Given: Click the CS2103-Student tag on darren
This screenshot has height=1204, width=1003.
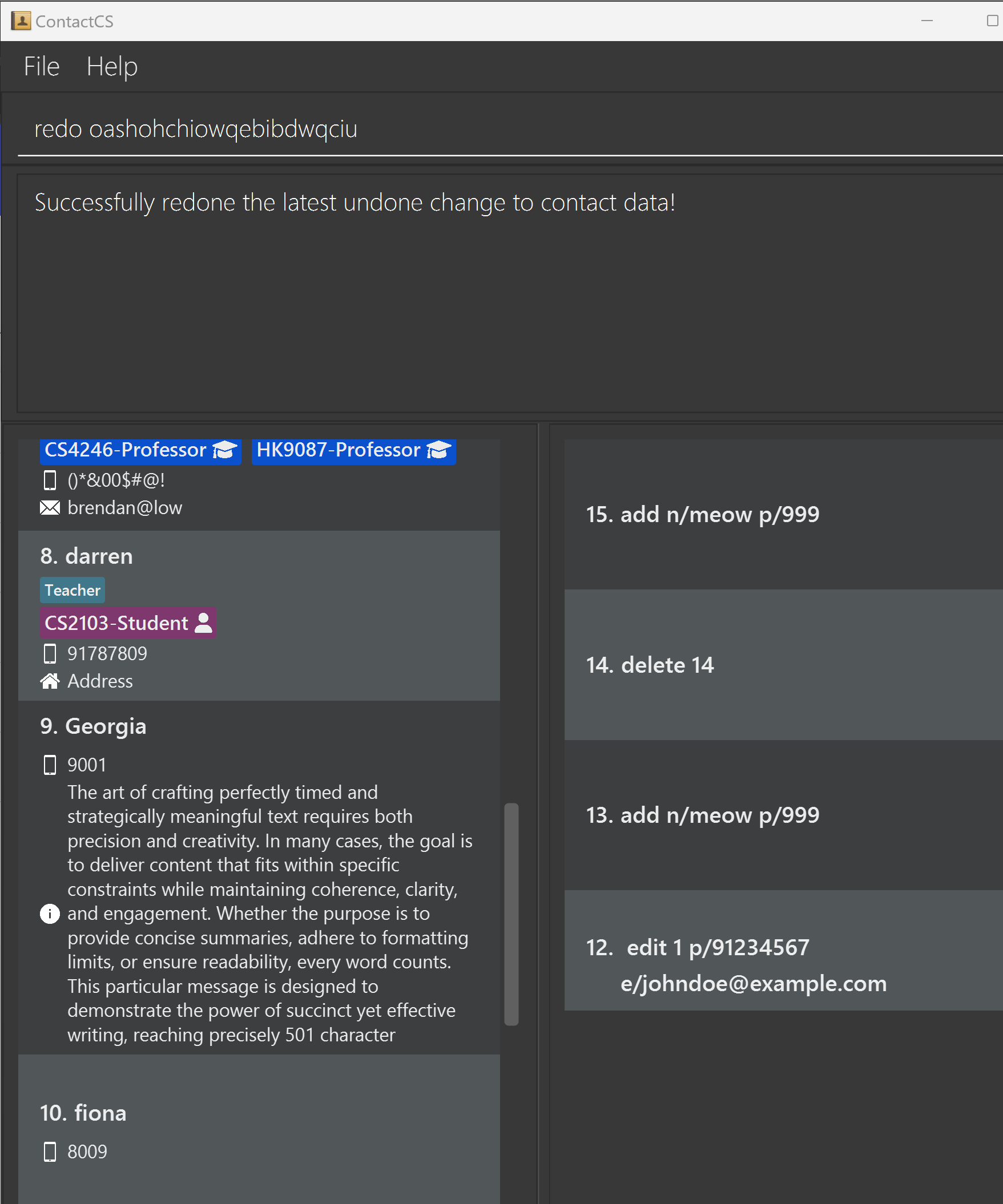Looking at the screenshot, I should (x=128, y=623).
